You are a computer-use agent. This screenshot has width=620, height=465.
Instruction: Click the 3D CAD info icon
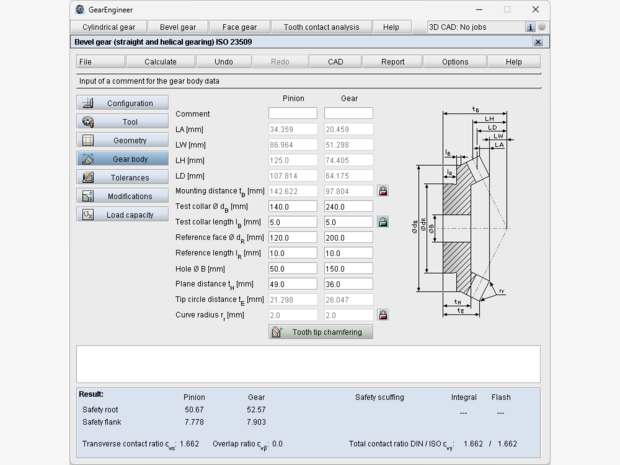click(x=530, y=27)
